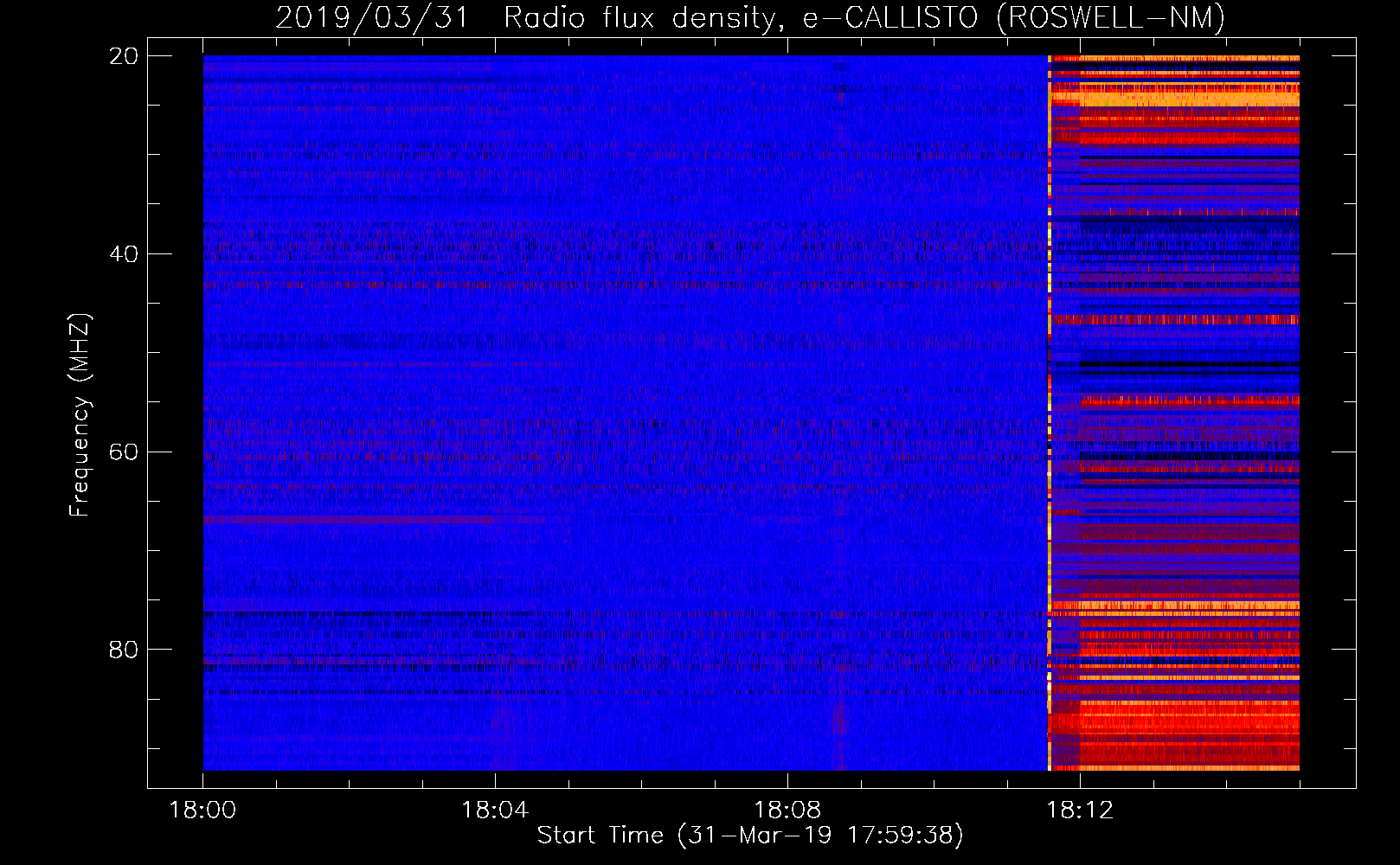Click the bright yellow vertical burst line
The height and width of the screenshot is (865, 1400).
click(1050, 413)
